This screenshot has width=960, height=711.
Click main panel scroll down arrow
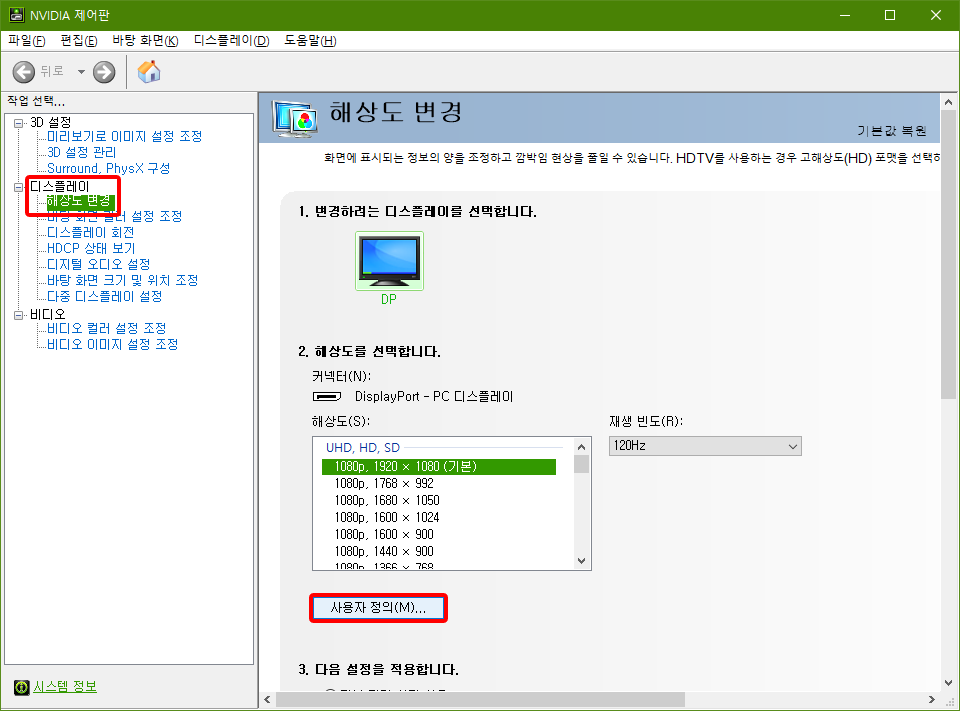pos(948,683)
